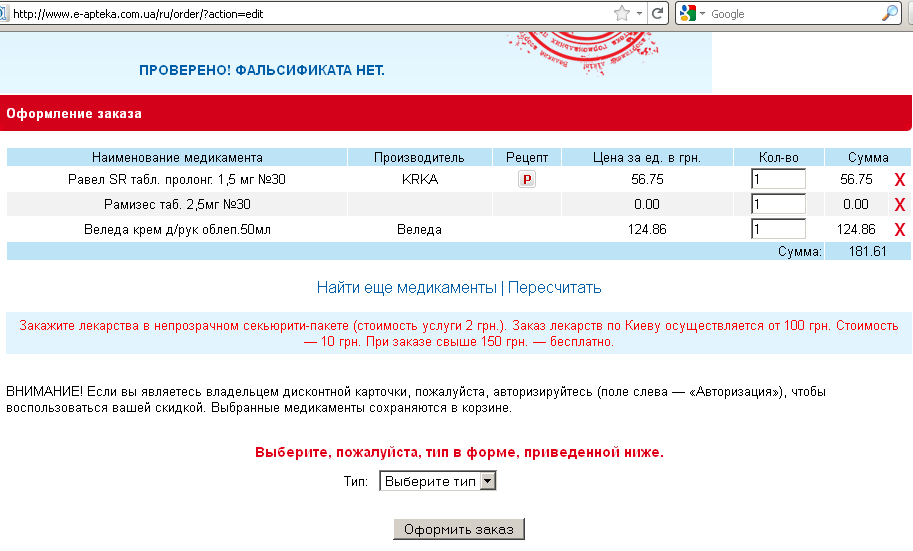The width and height of the screenshot is (913, 551).
Task: Open 'Найти еще медикаменты' link
Action: (x=406, y=288)
